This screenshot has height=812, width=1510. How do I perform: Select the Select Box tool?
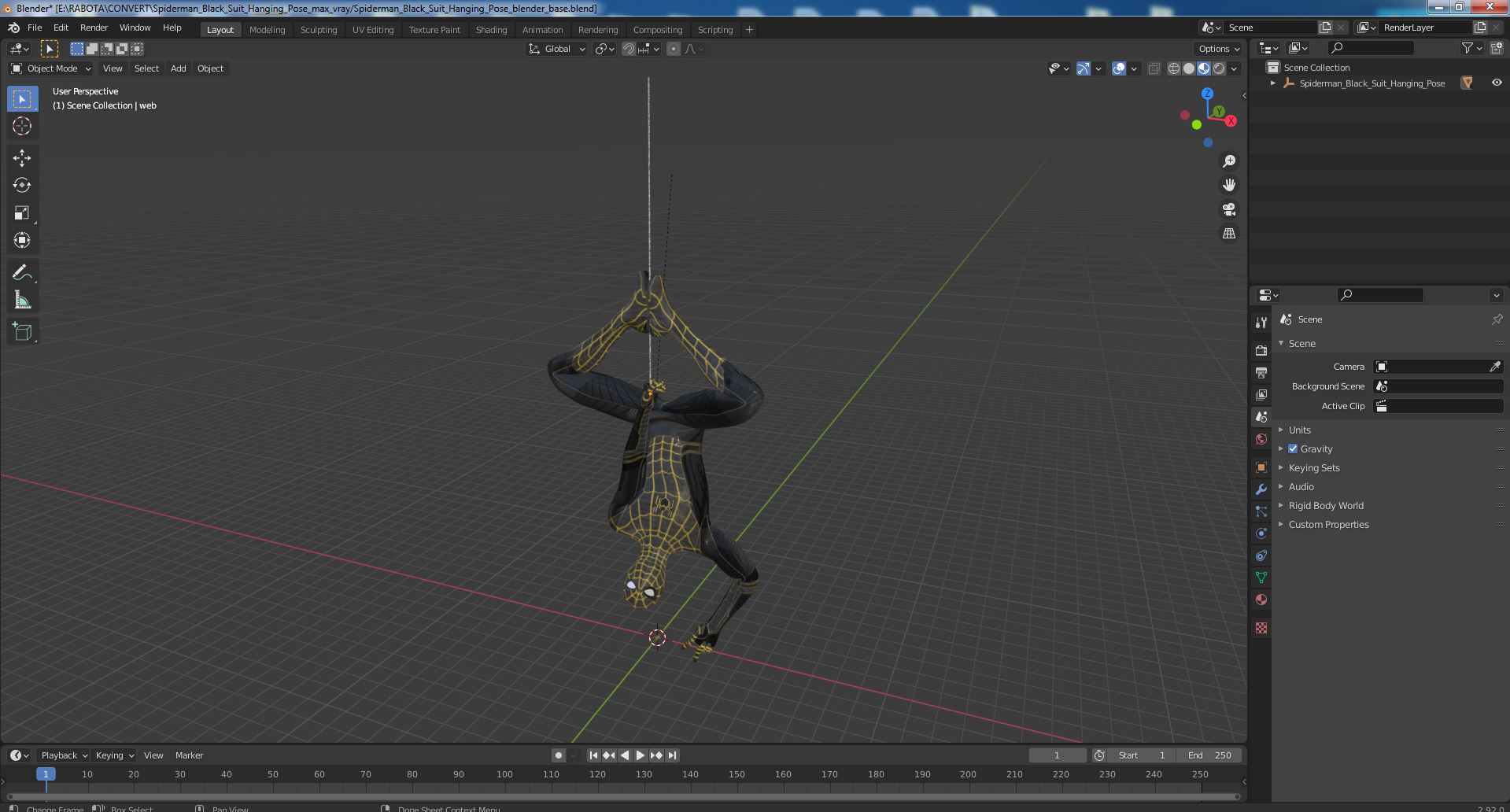[x=22, y=99]
